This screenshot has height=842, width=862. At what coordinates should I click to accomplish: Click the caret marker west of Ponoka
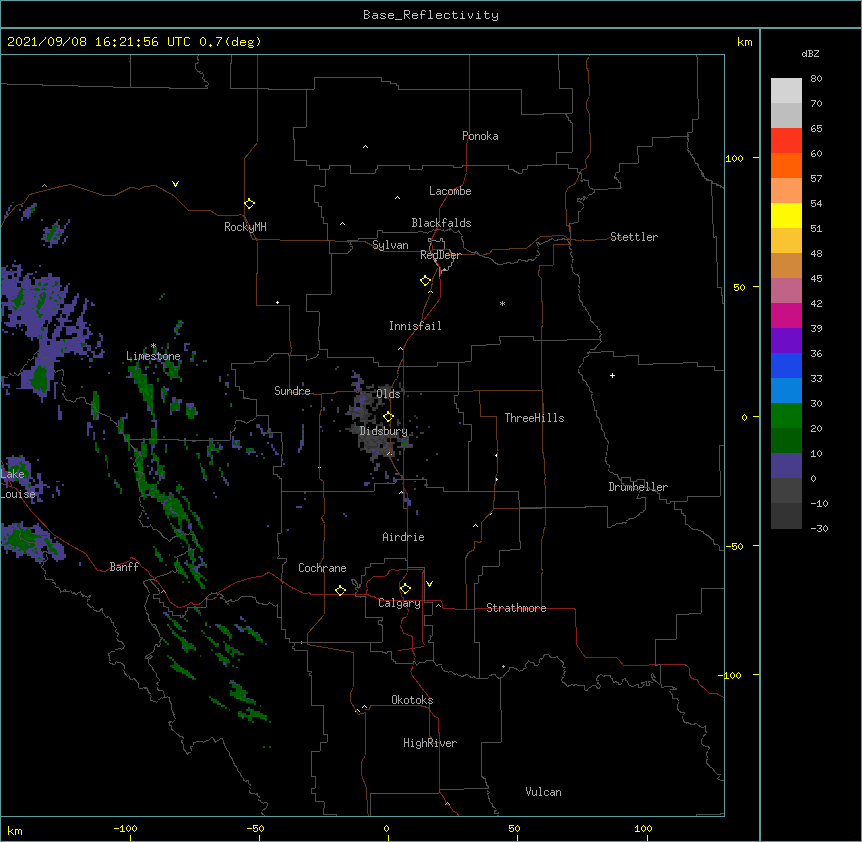[366, 147]
